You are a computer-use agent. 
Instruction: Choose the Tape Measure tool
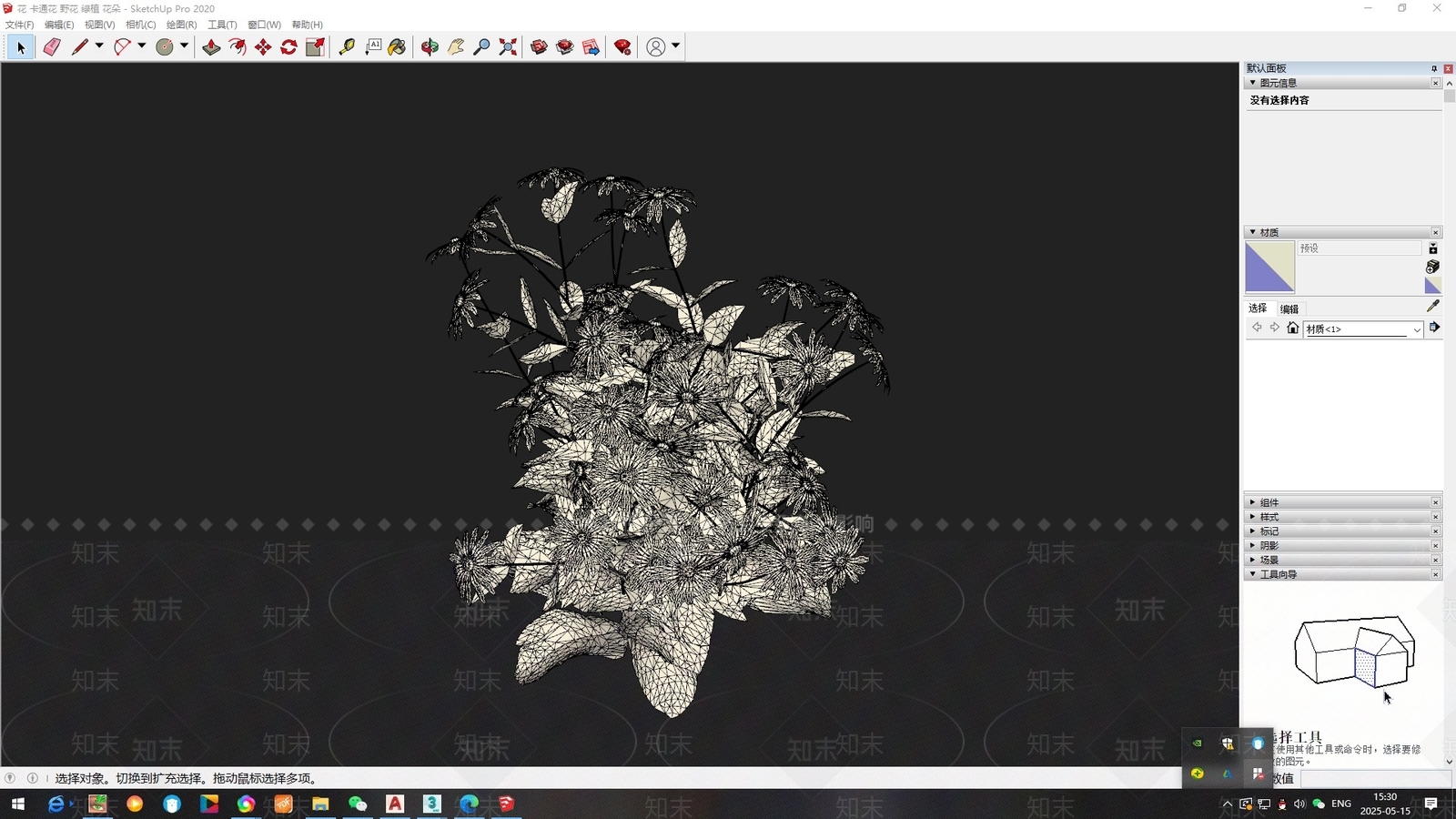[x=347, y=47]
